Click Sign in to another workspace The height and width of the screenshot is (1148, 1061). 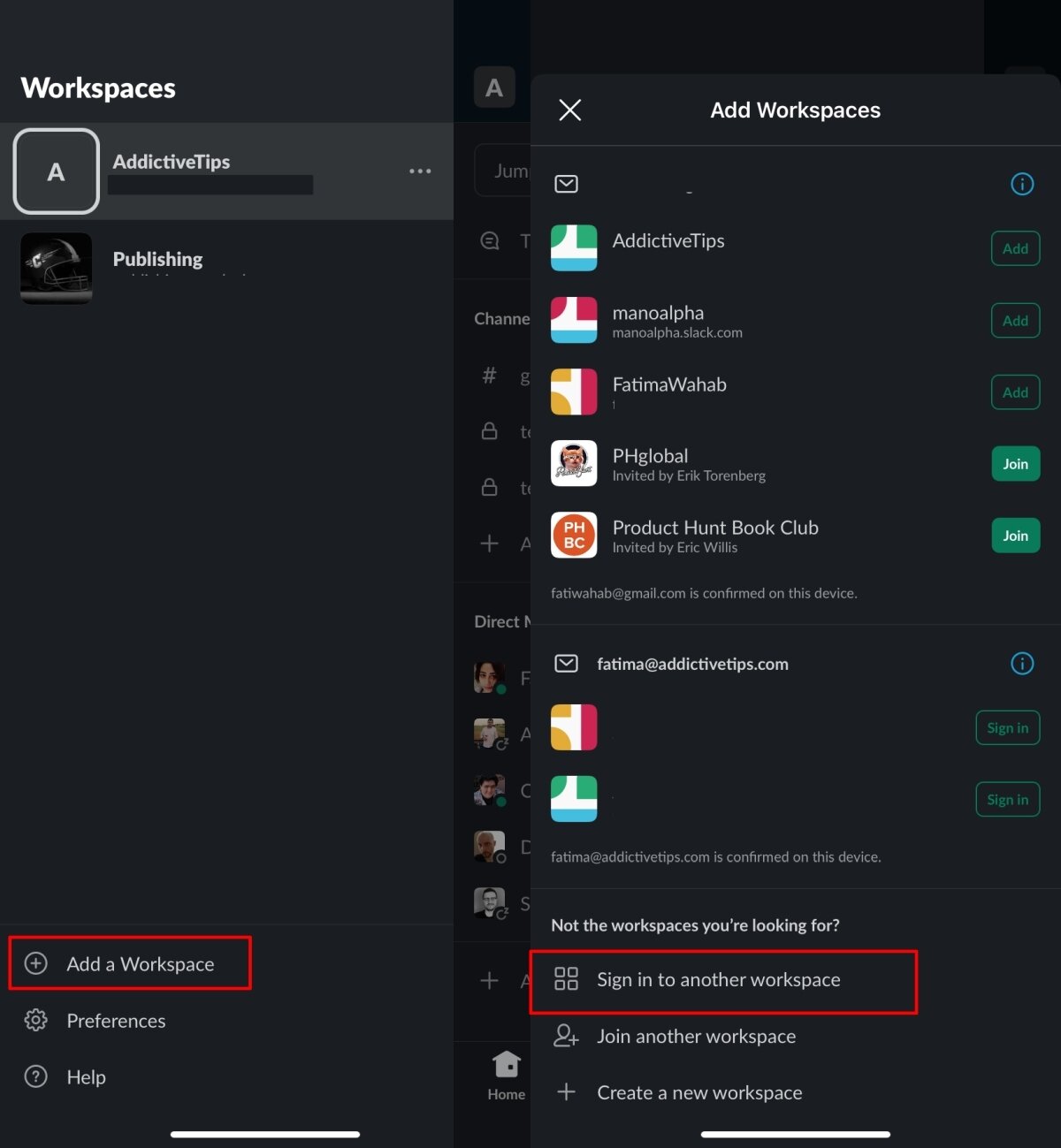tap(718, 980)
